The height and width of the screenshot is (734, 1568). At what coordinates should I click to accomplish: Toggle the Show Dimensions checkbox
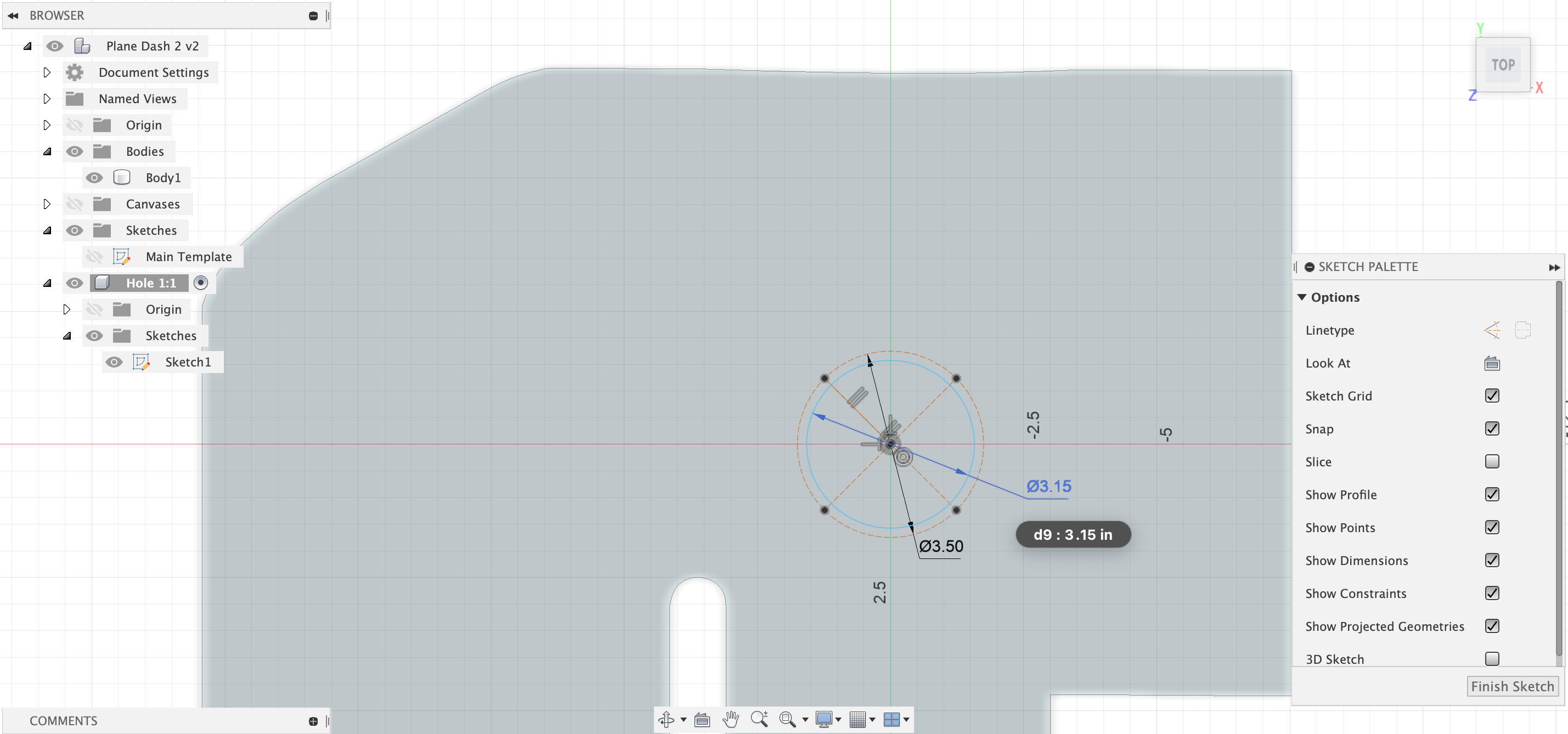[1492, 561]
